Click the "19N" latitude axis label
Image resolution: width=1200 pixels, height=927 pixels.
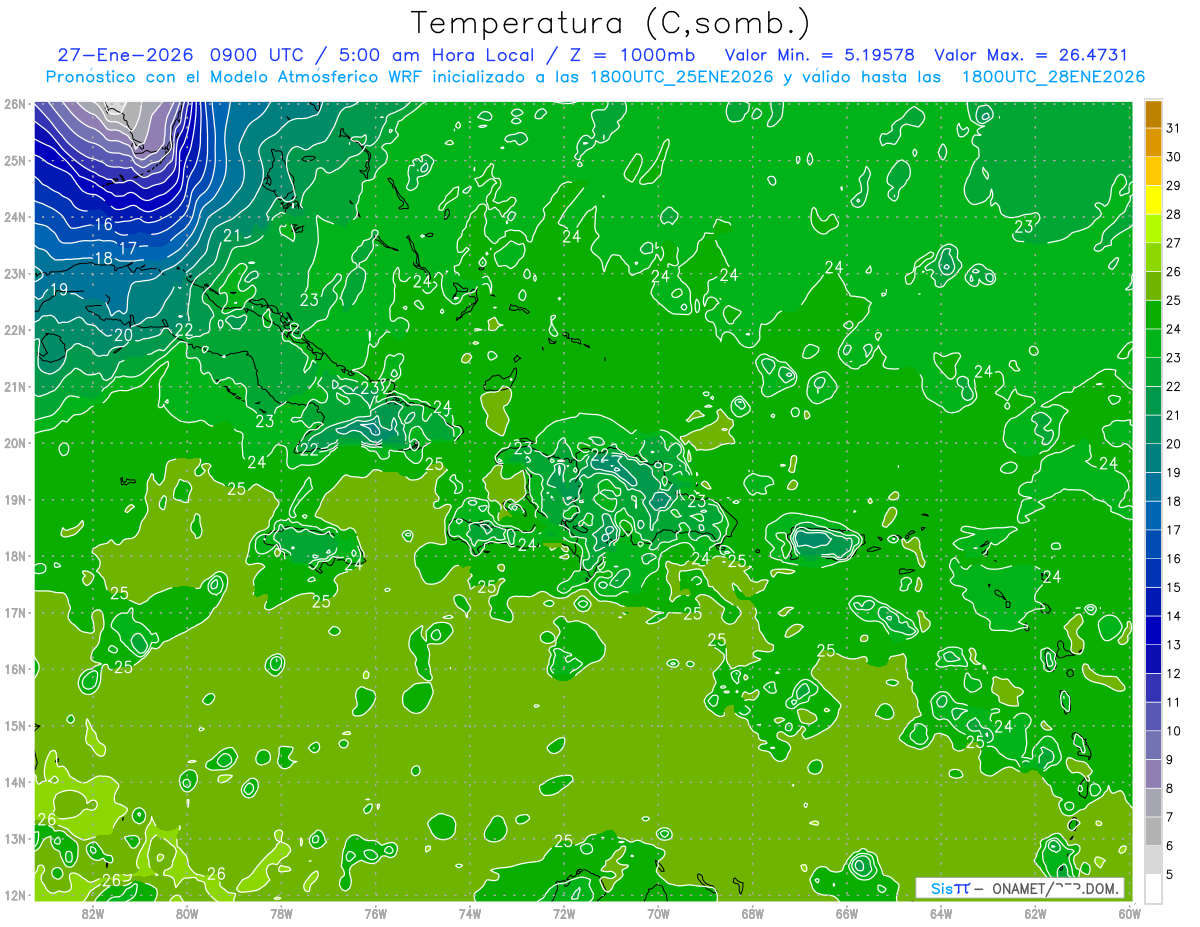[x=14, y=500]
